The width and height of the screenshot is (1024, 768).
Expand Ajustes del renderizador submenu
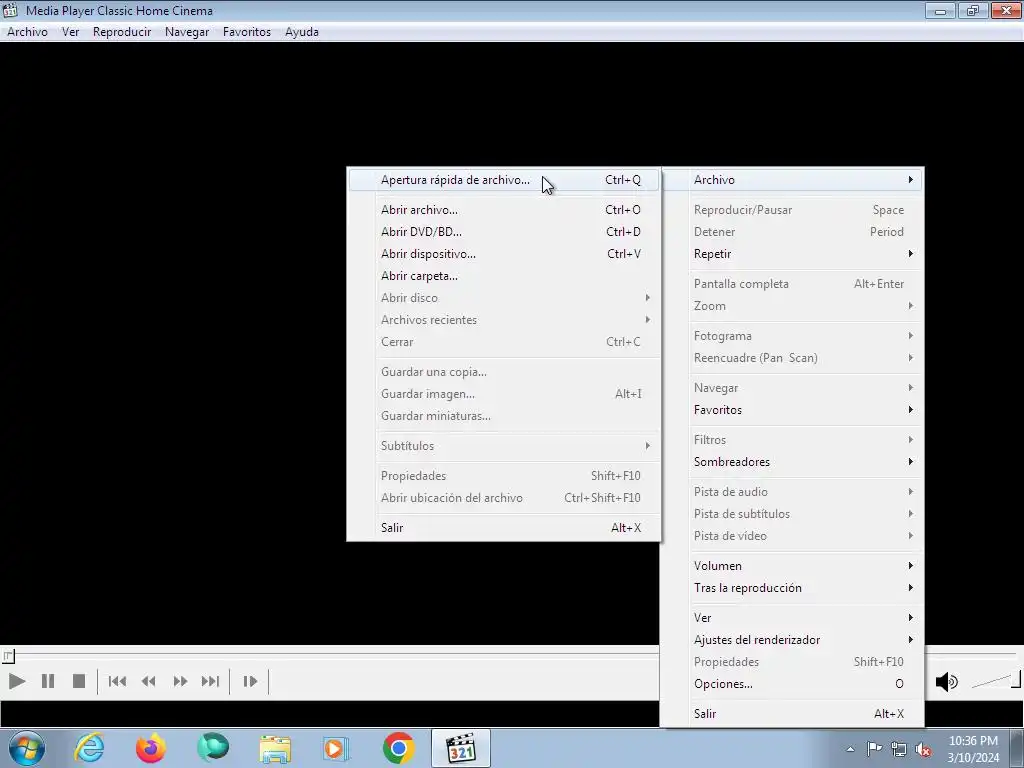click(792, 640)
